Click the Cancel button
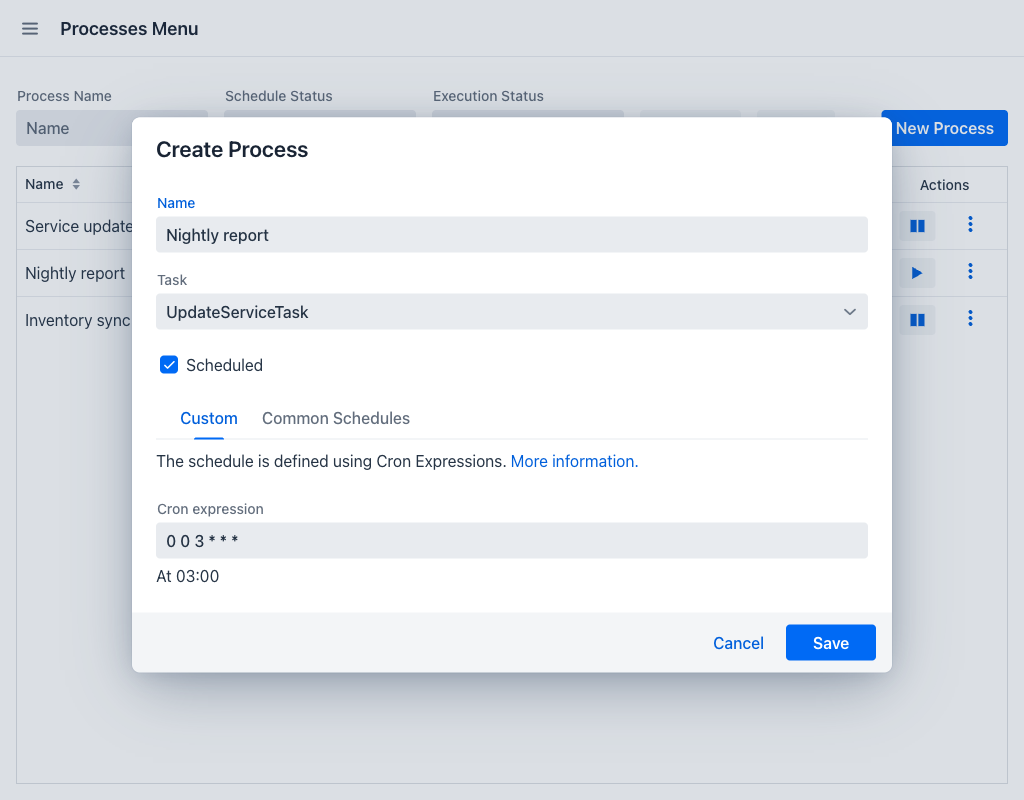Viewport: 1024px width, 800px height. [x=738, y=643]
